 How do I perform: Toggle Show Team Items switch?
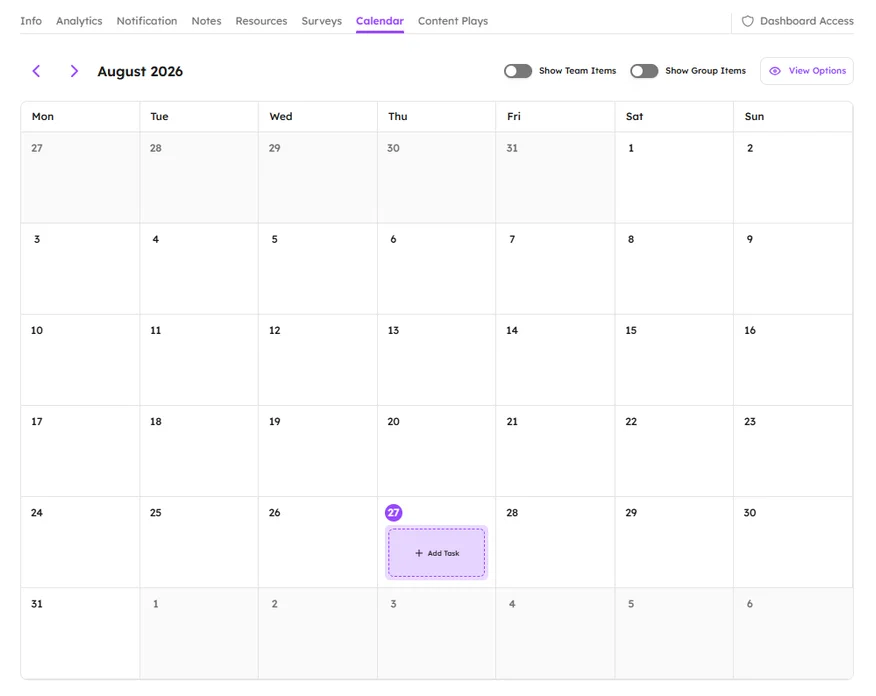pyautogui.click(x=518, y=71)
